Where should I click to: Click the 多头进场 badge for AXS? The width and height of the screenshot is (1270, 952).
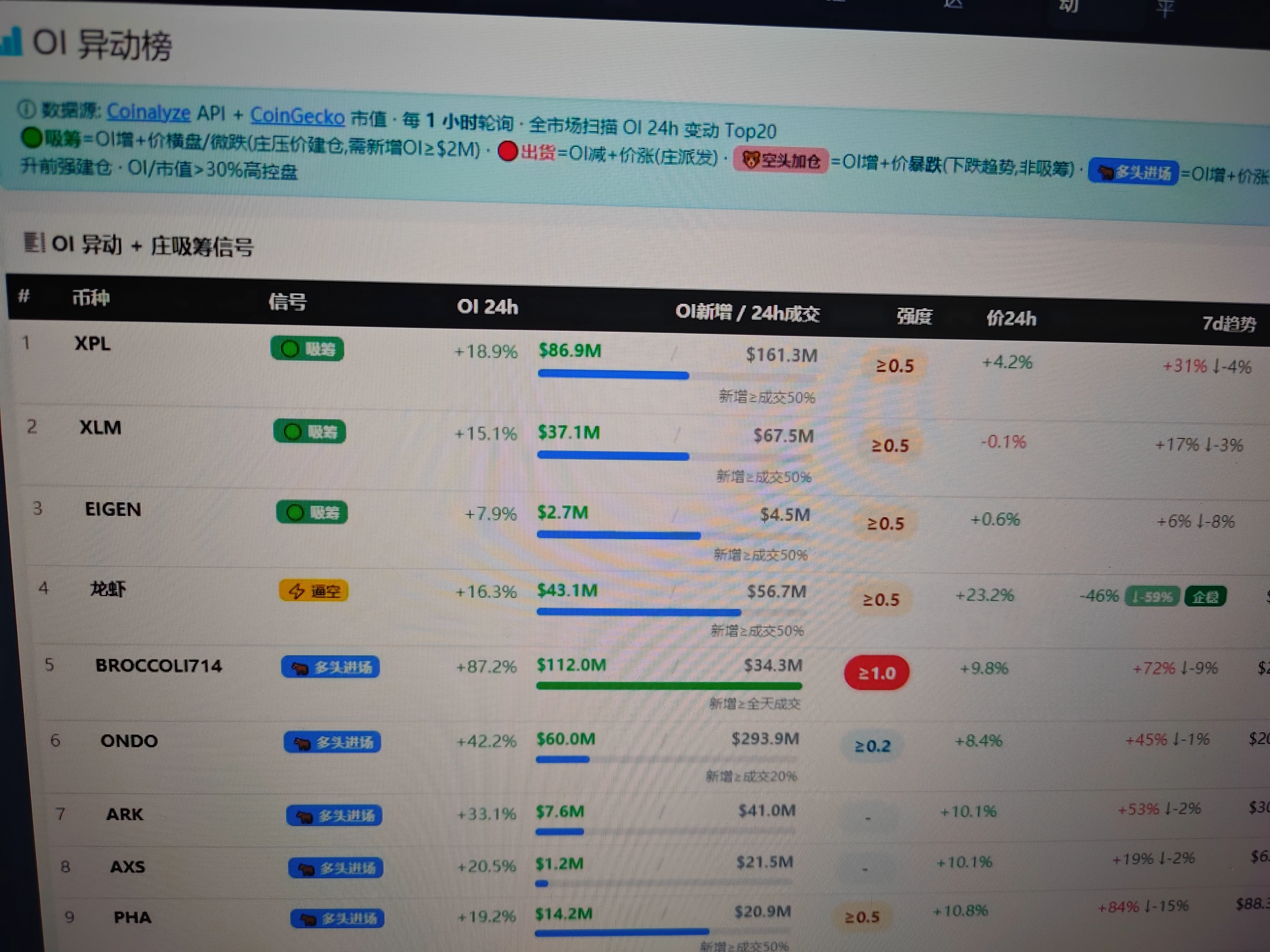(x=336, y=868)
